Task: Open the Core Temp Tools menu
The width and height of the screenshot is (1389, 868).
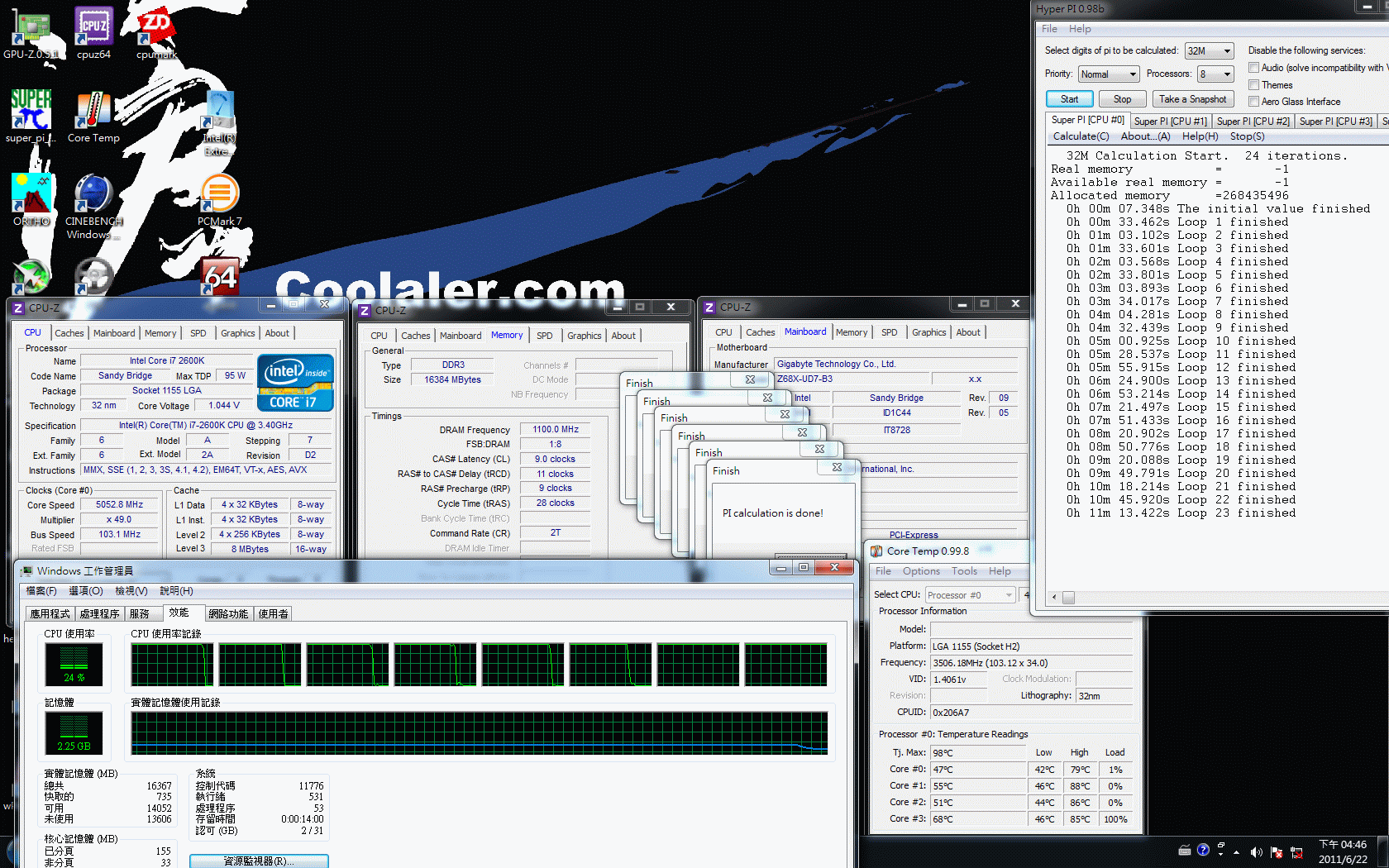Action: click(x=964, y=571)
